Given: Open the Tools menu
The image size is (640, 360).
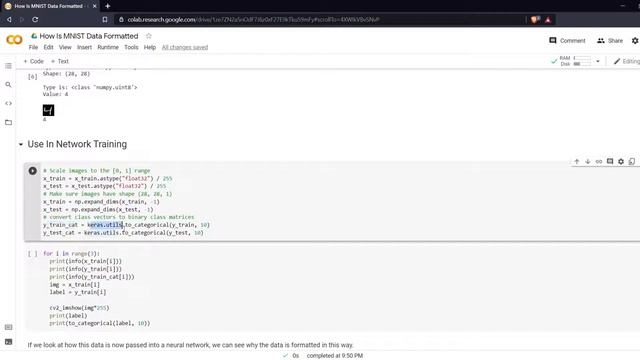Looking at the screenshot, I should (x=131, y=47).
